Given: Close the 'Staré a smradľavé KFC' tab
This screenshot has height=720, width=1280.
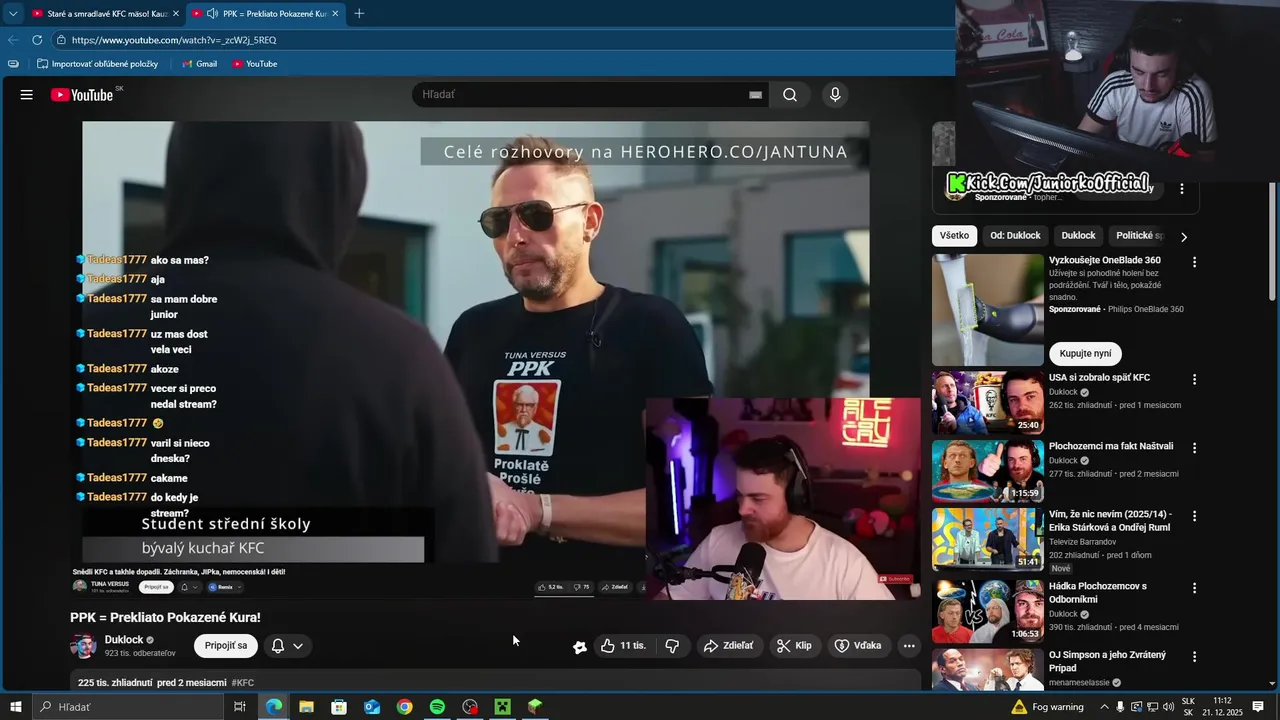Looking at the screenshot, I should coord(176,14).
